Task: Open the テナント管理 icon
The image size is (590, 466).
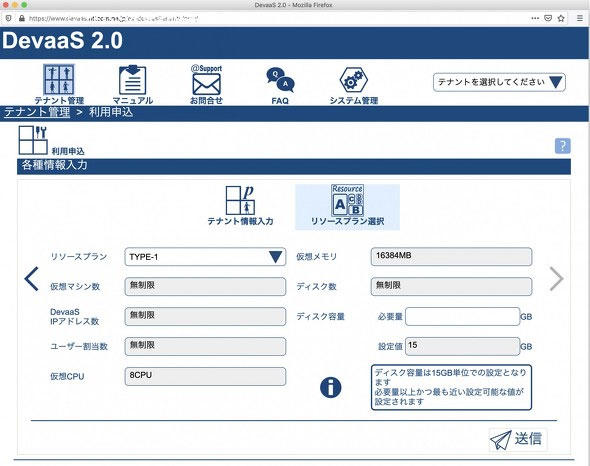Action: (x=59, y=84)
